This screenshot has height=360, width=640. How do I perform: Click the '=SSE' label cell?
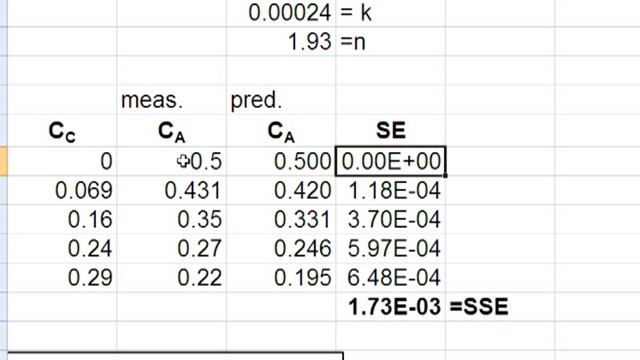(x=500, y=307)
